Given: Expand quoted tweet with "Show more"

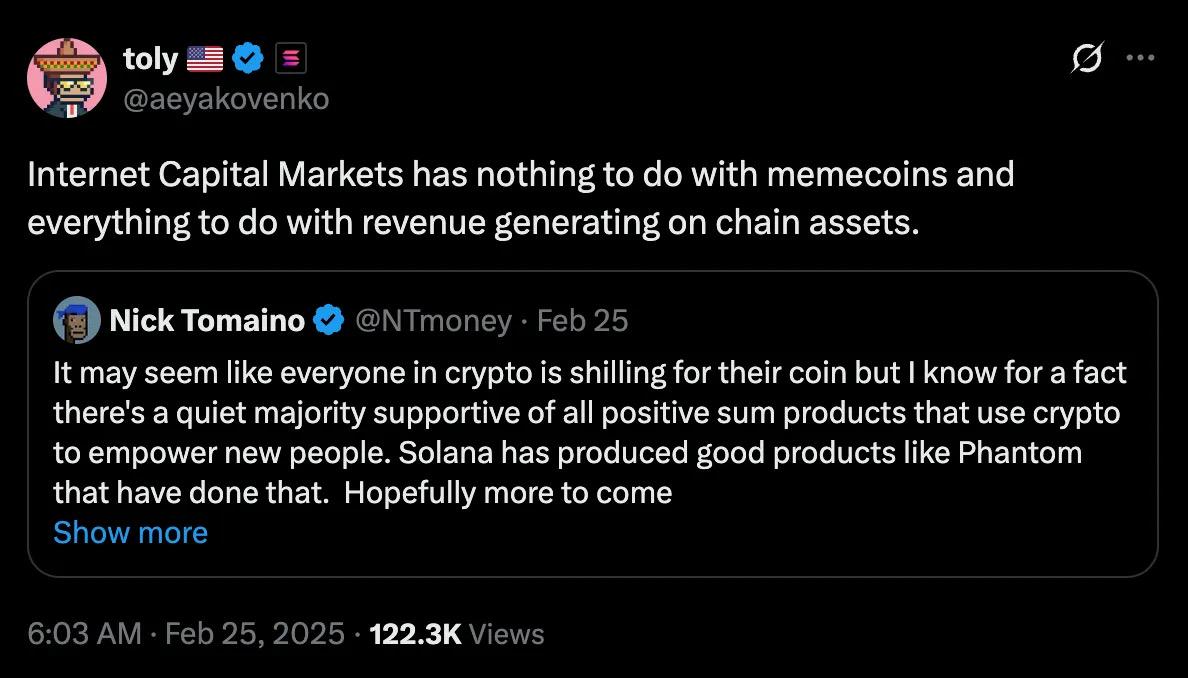Looking at the screenshot, I should tap(130, 532).
